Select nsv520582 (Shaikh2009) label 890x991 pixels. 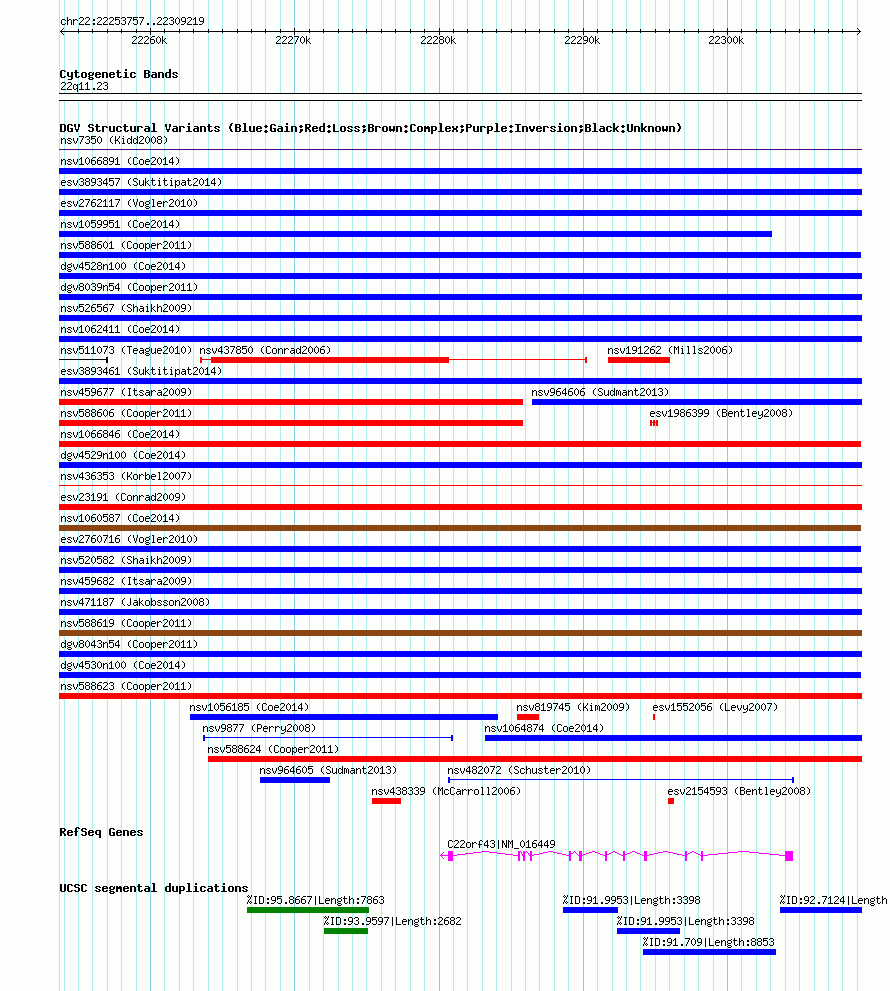pos(126,560)
